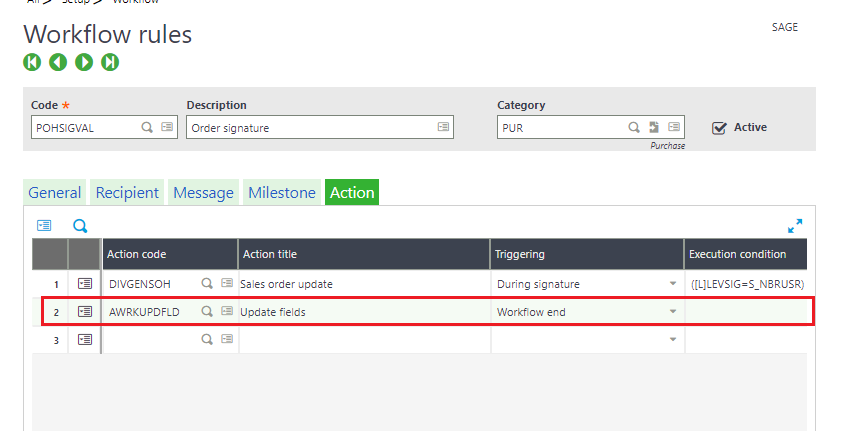The image size is (841, 431).
Task: Click the DIVGENSOH action code text
Action: (140, 284)
